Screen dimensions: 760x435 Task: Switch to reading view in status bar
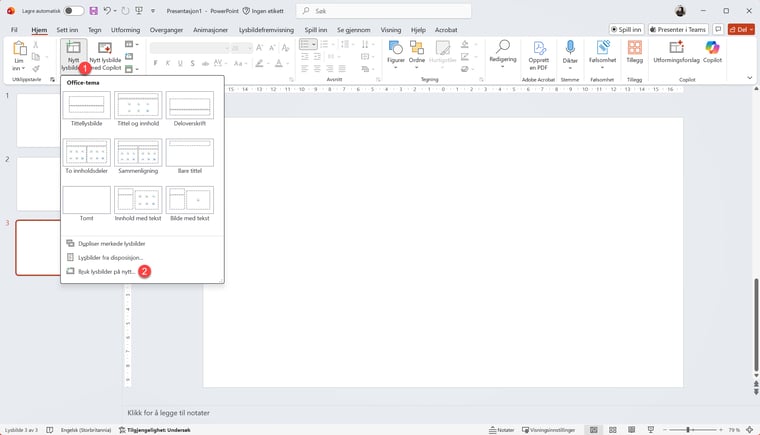click(x=631, y=430)
